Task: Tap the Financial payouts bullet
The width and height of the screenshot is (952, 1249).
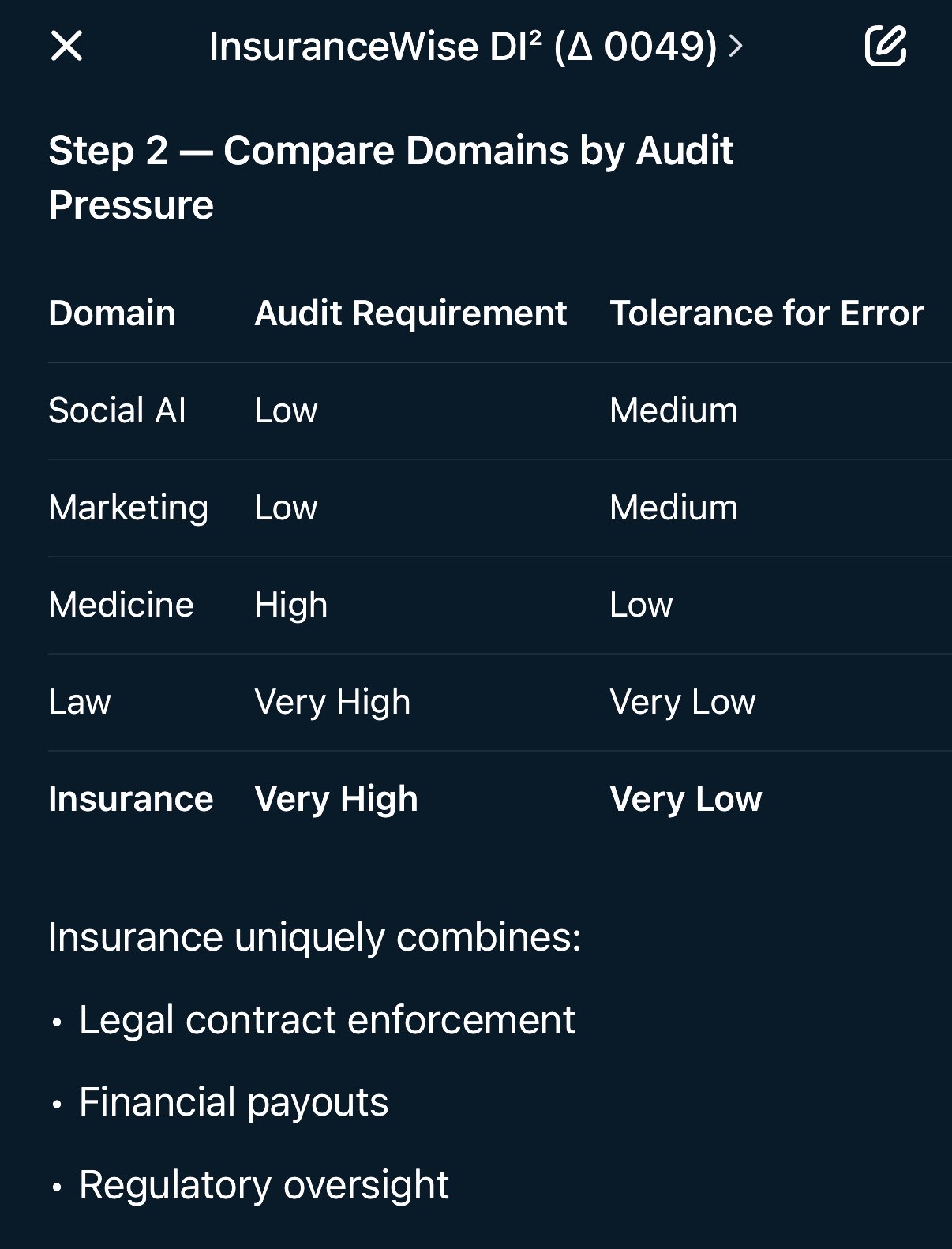Action: tap(234, 1102)
